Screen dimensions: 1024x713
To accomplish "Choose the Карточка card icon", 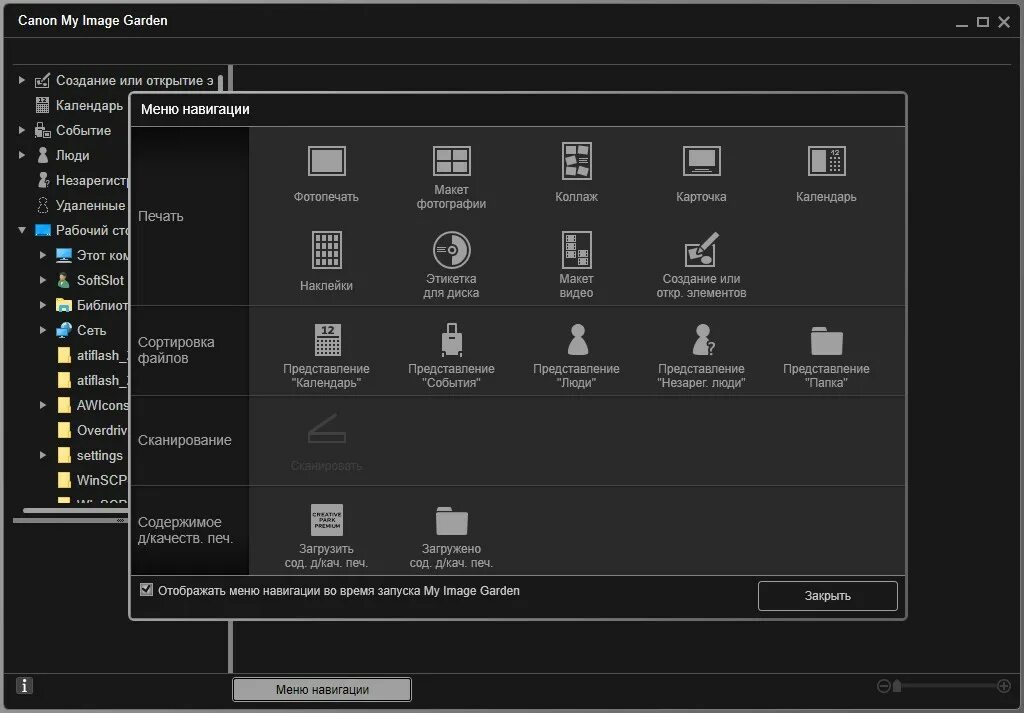I will tap(701, 161).
